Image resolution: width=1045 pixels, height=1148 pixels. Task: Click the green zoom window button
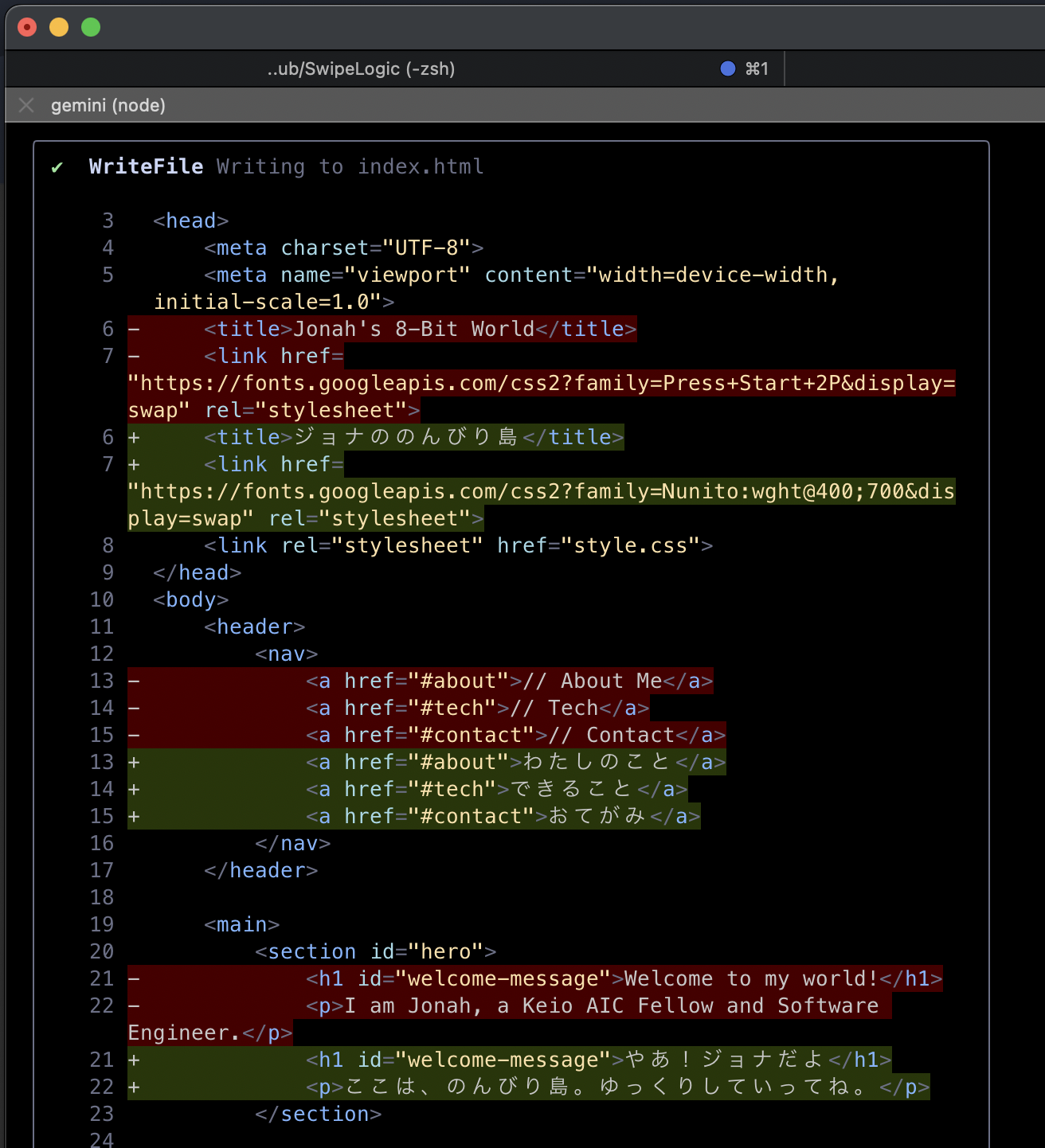pyautogui.click(x=91, y=27)
